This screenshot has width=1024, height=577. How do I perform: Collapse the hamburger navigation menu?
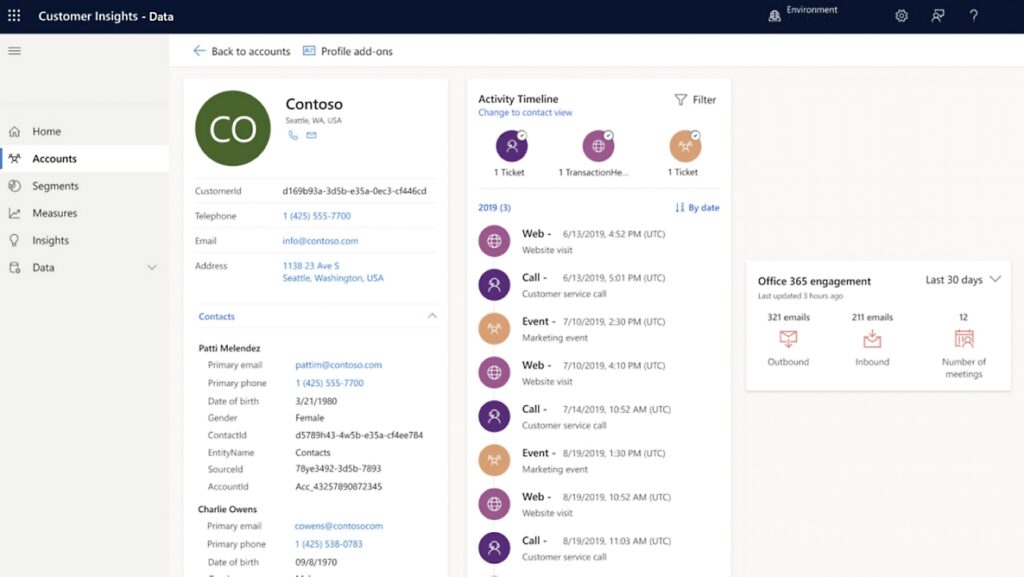point(14,51)
